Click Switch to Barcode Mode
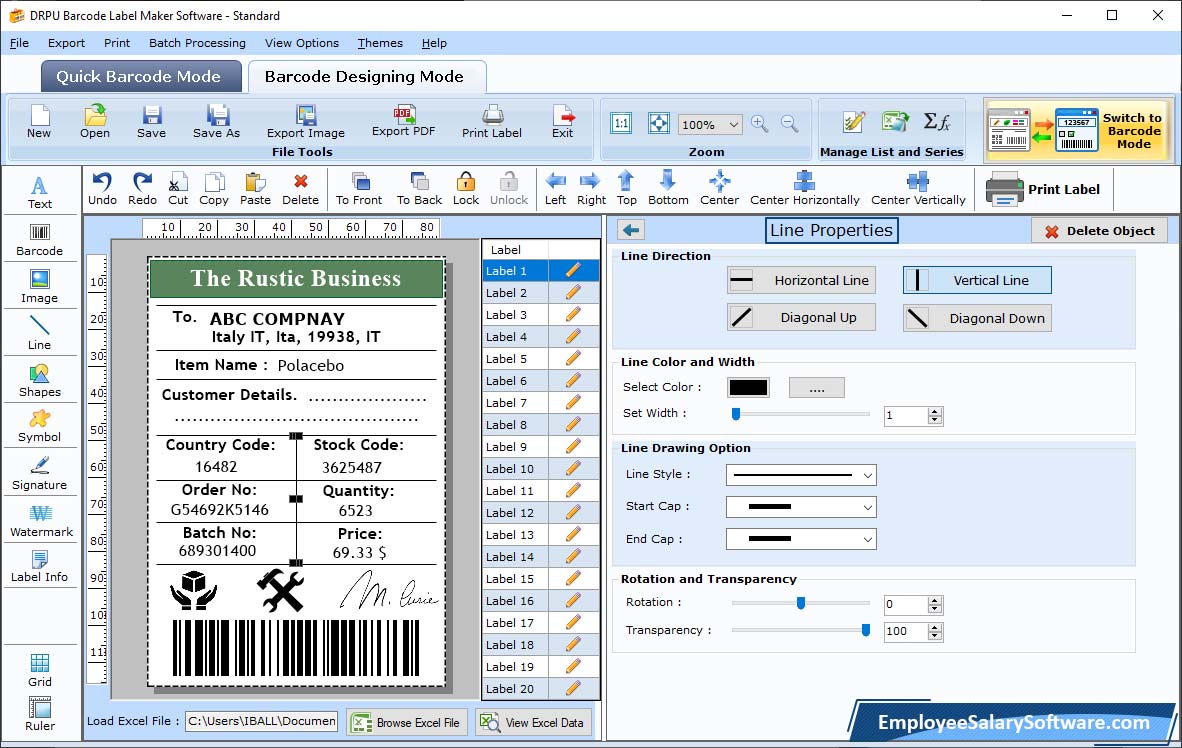This screenshot has width=1182, height=748. pos(1077,130)
